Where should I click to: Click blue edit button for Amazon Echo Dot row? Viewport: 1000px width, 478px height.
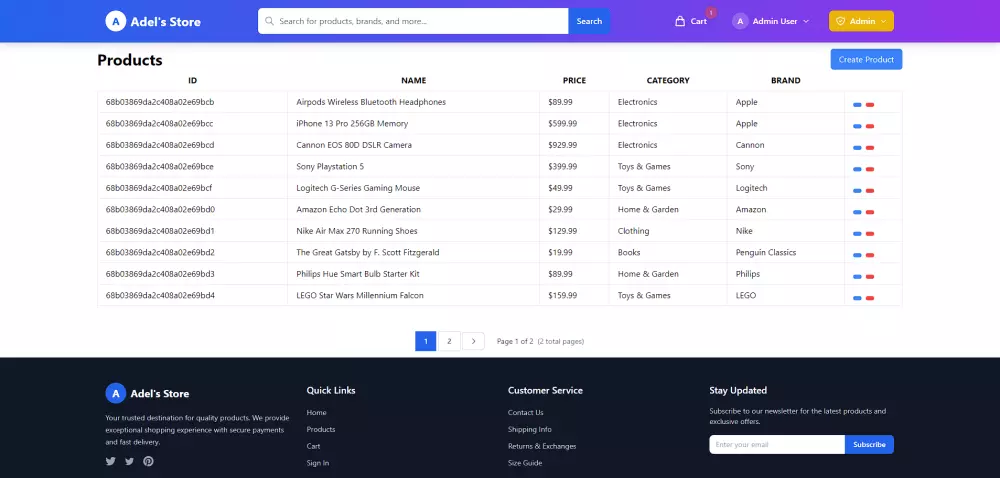[857, 212]
